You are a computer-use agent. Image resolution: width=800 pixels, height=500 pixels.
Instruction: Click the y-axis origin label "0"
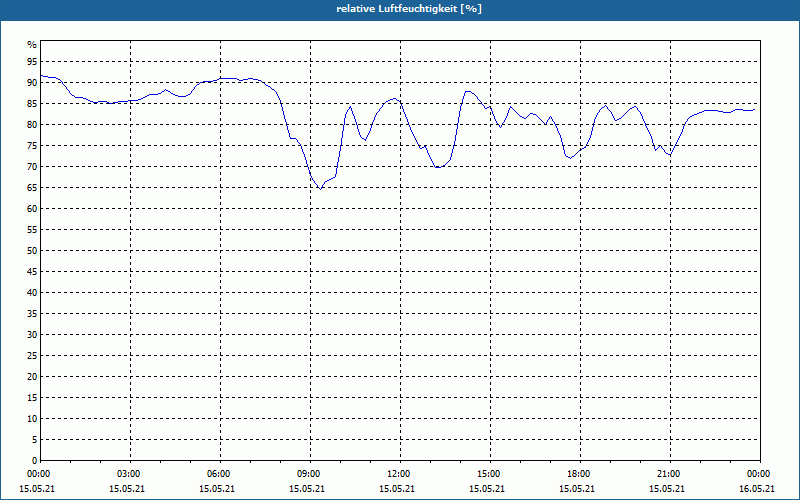point(35,461)
